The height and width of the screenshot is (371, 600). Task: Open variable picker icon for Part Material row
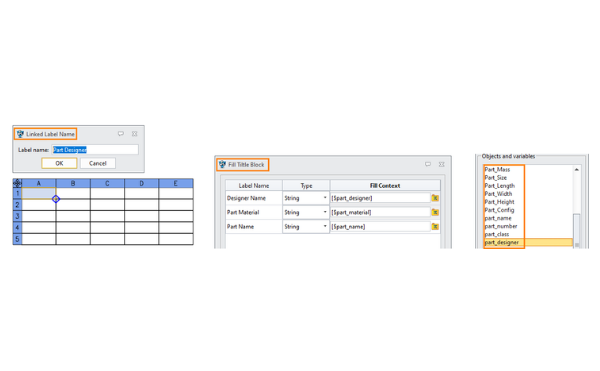pos(435,212)
